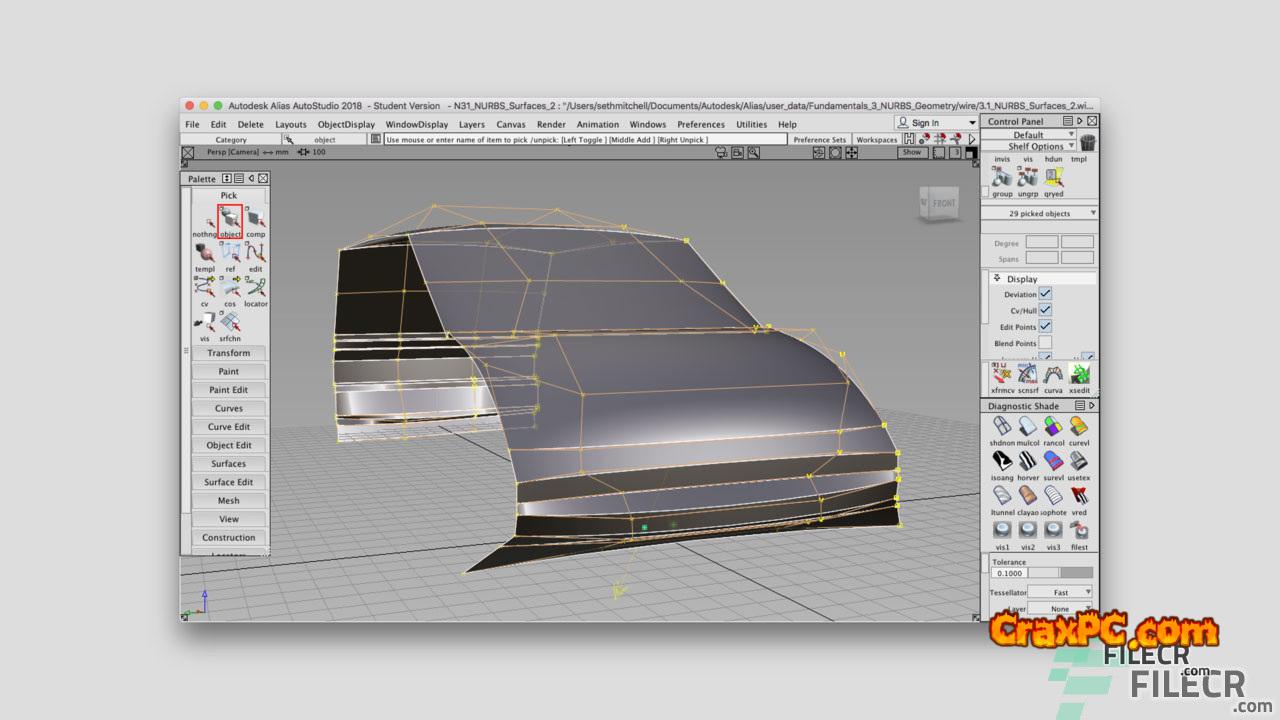Expand the Shelf Options dropdown

[x=1036, y=146]
